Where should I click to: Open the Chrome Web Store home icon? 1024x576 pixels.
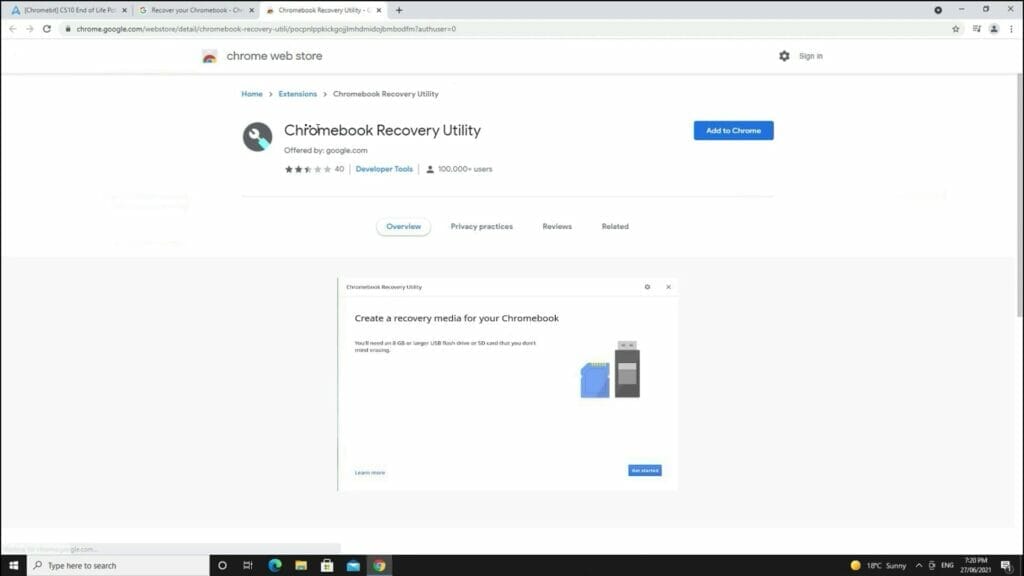(x=209, y=56)
